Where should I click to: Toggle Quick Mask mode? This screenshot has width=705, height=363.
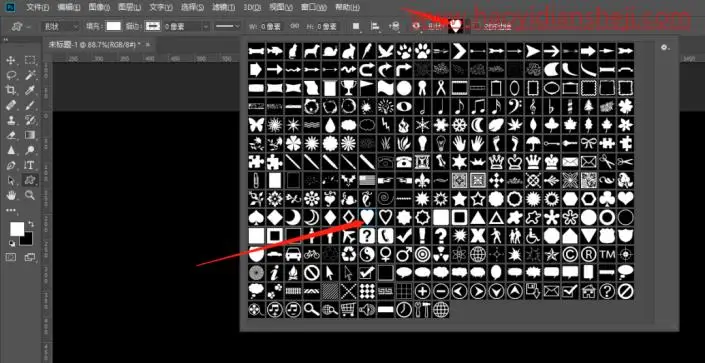pyautogui.click(x=11, y=257)
